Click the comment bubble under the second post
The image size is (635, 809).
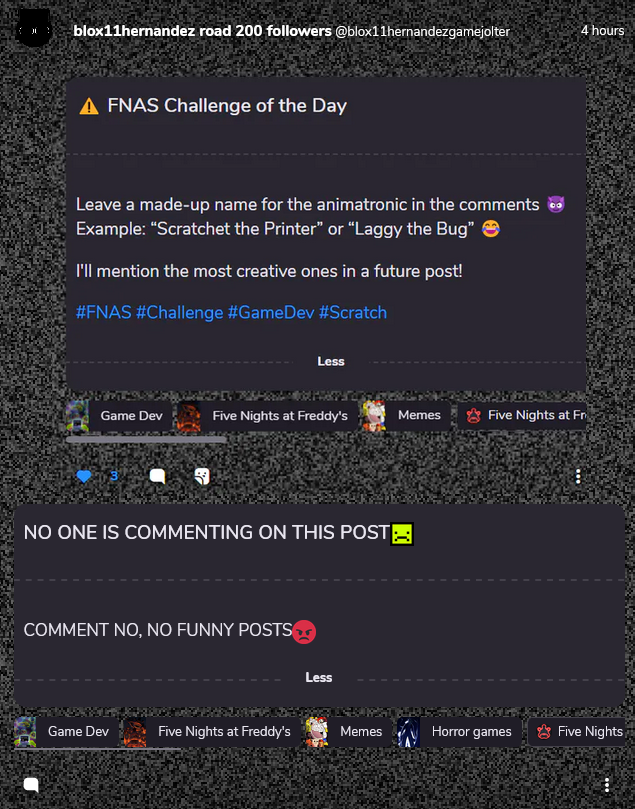point(31,784)
